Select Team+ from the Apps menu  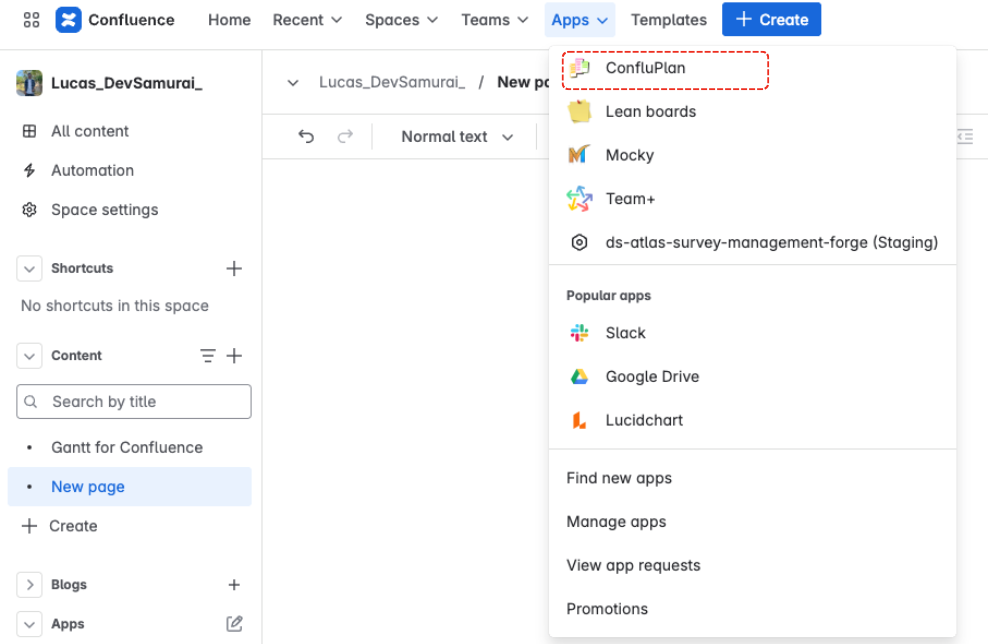pos(752,199)
